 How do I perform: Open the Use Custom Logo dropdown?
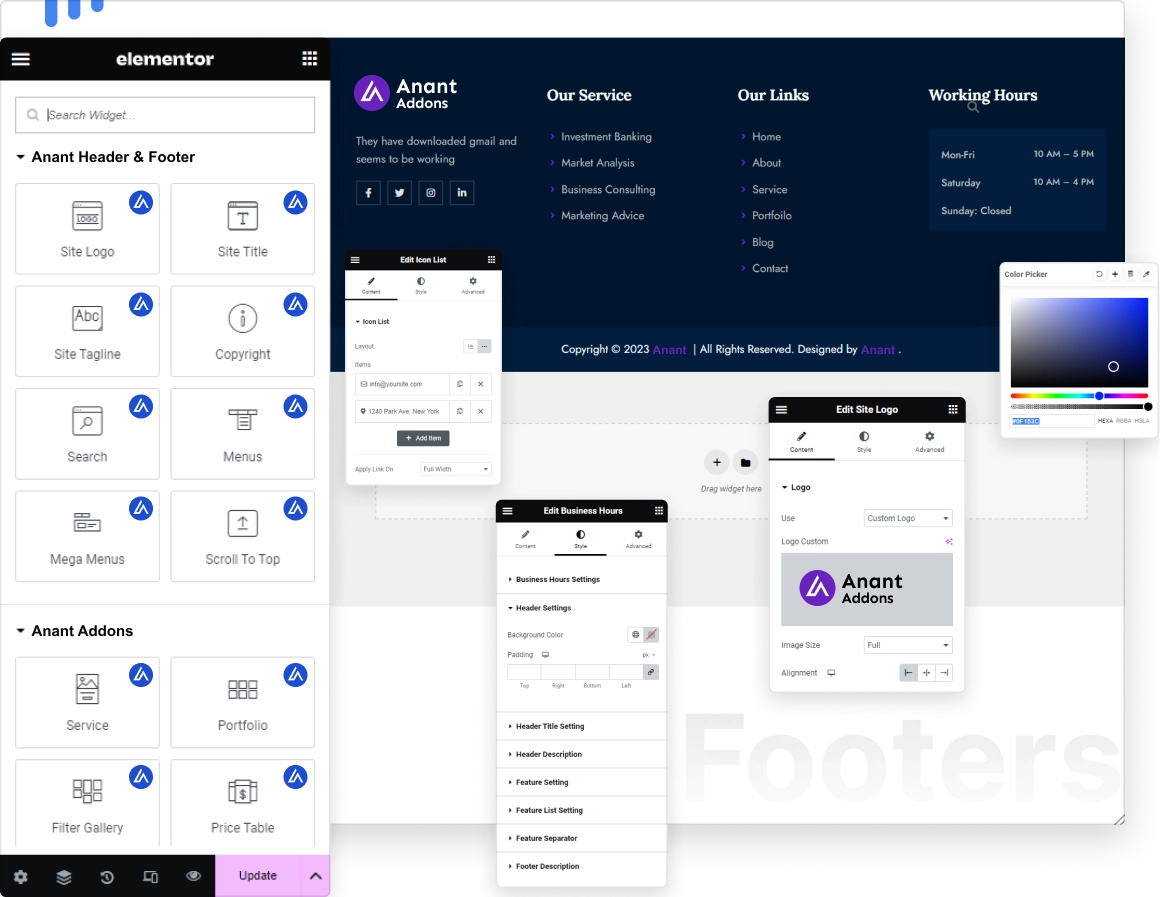click(908, 518)
